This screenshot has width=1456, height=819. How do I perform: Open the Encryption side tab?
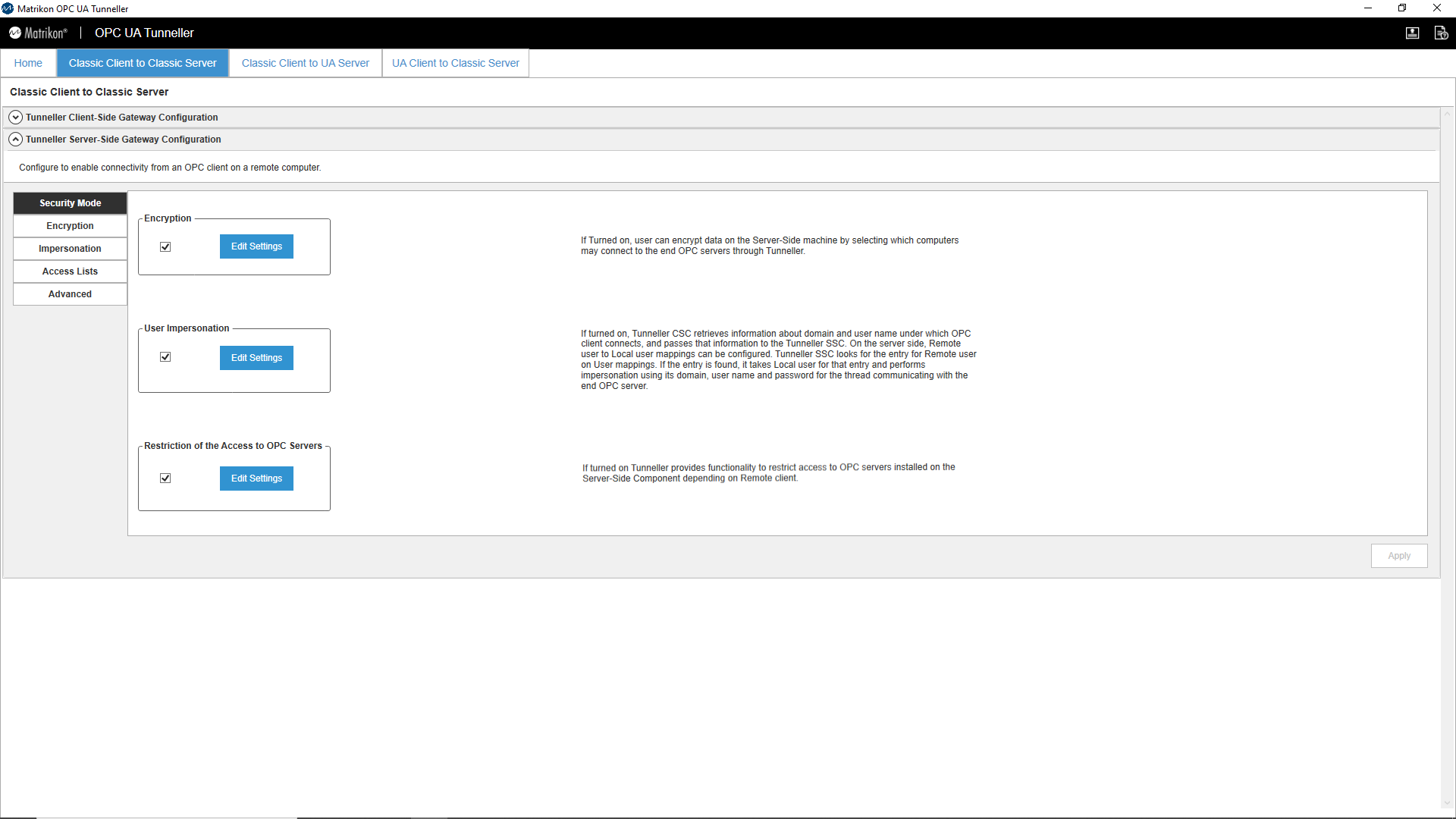[x=70, y=226]
